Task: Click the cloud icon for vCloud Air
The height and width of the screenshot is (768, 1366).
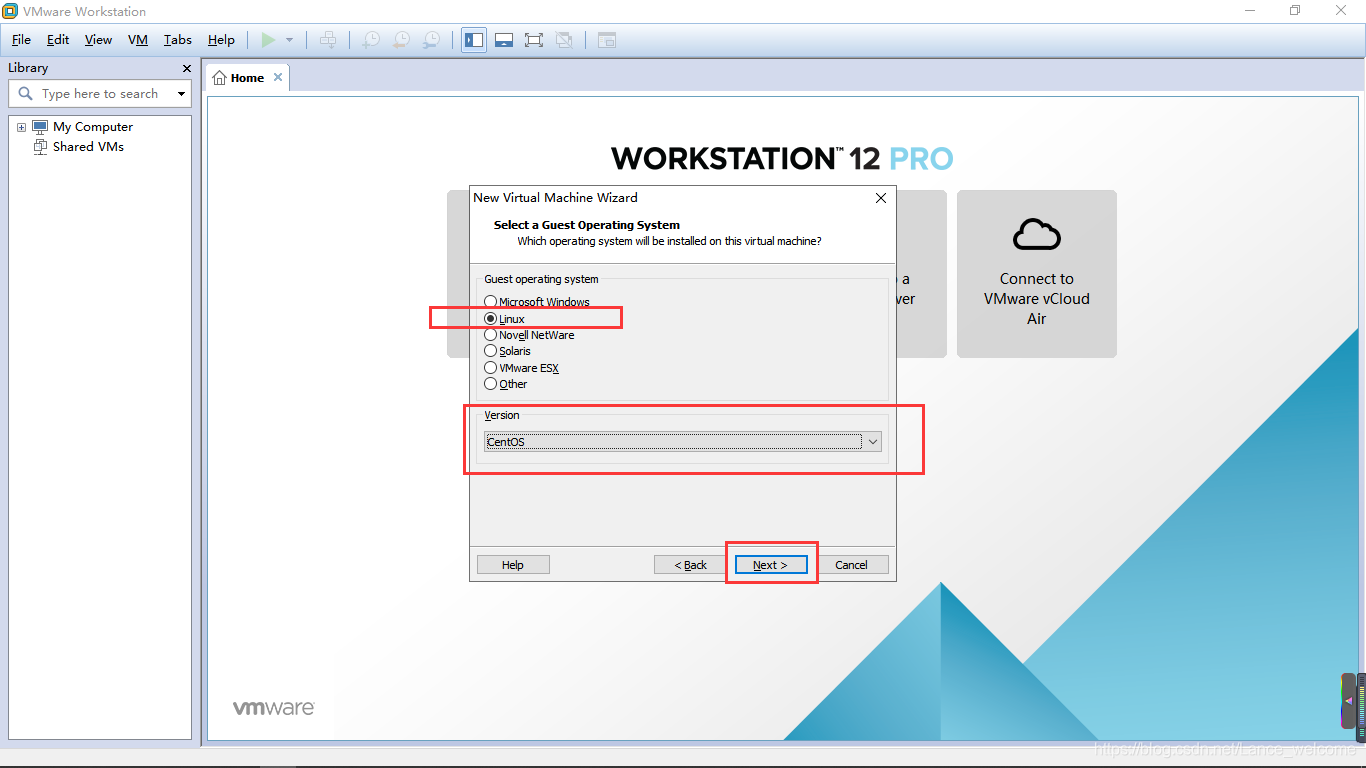Action: (x=1037, y=234)
